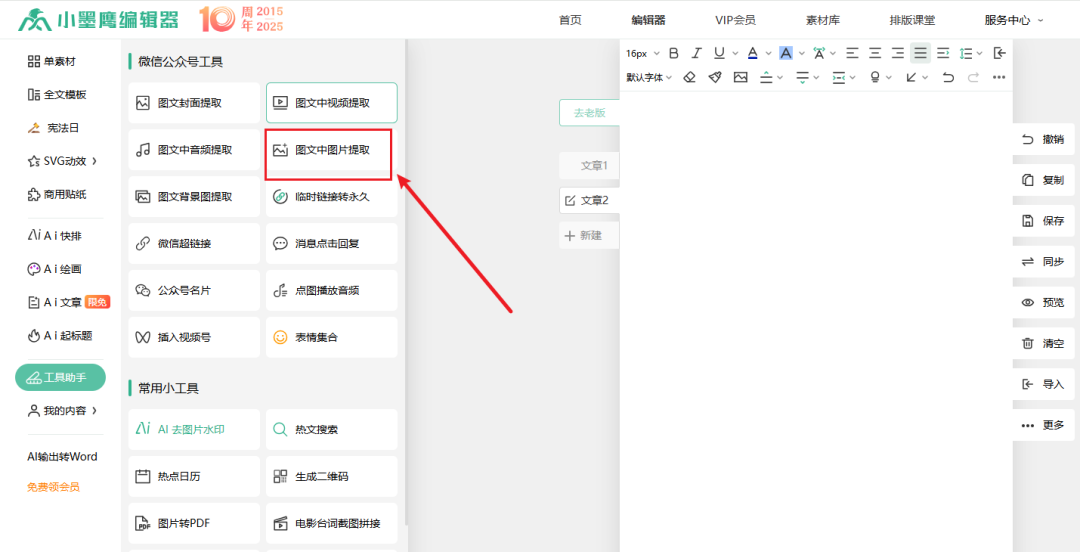
Task: Set text alignment to left
Action: point(852,53)
